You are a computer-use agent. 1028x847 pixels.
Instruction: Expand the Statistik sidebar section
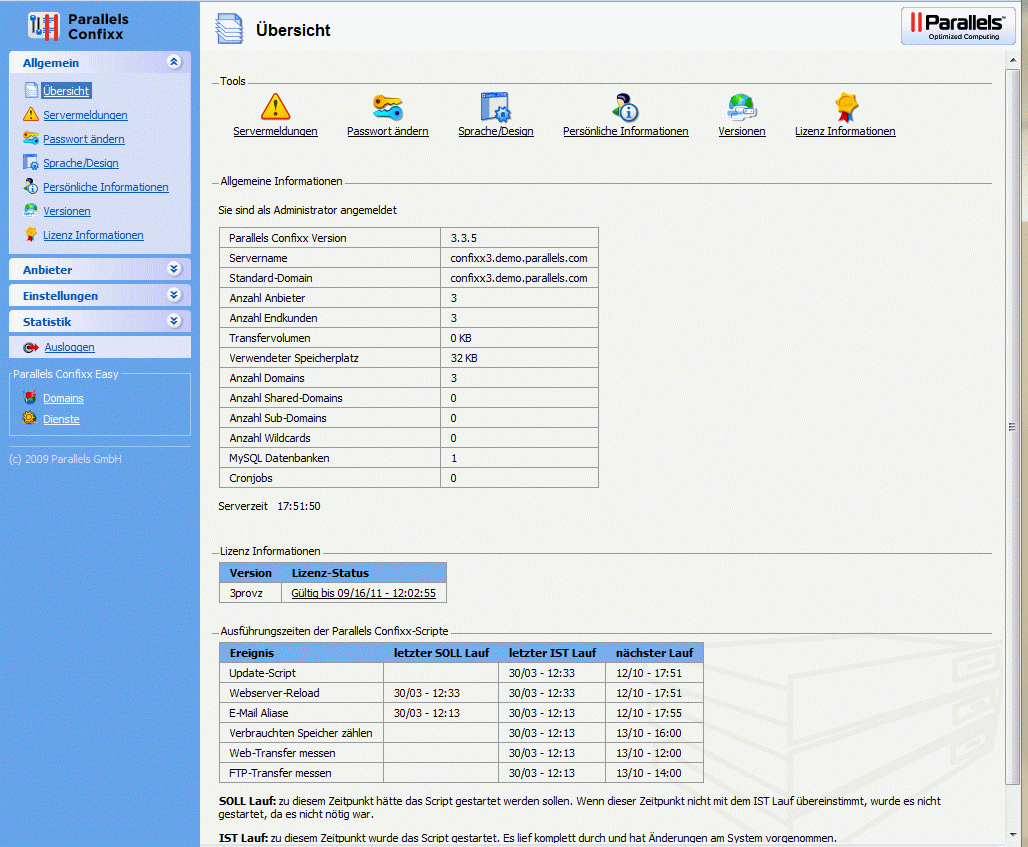tap(174, 321)
